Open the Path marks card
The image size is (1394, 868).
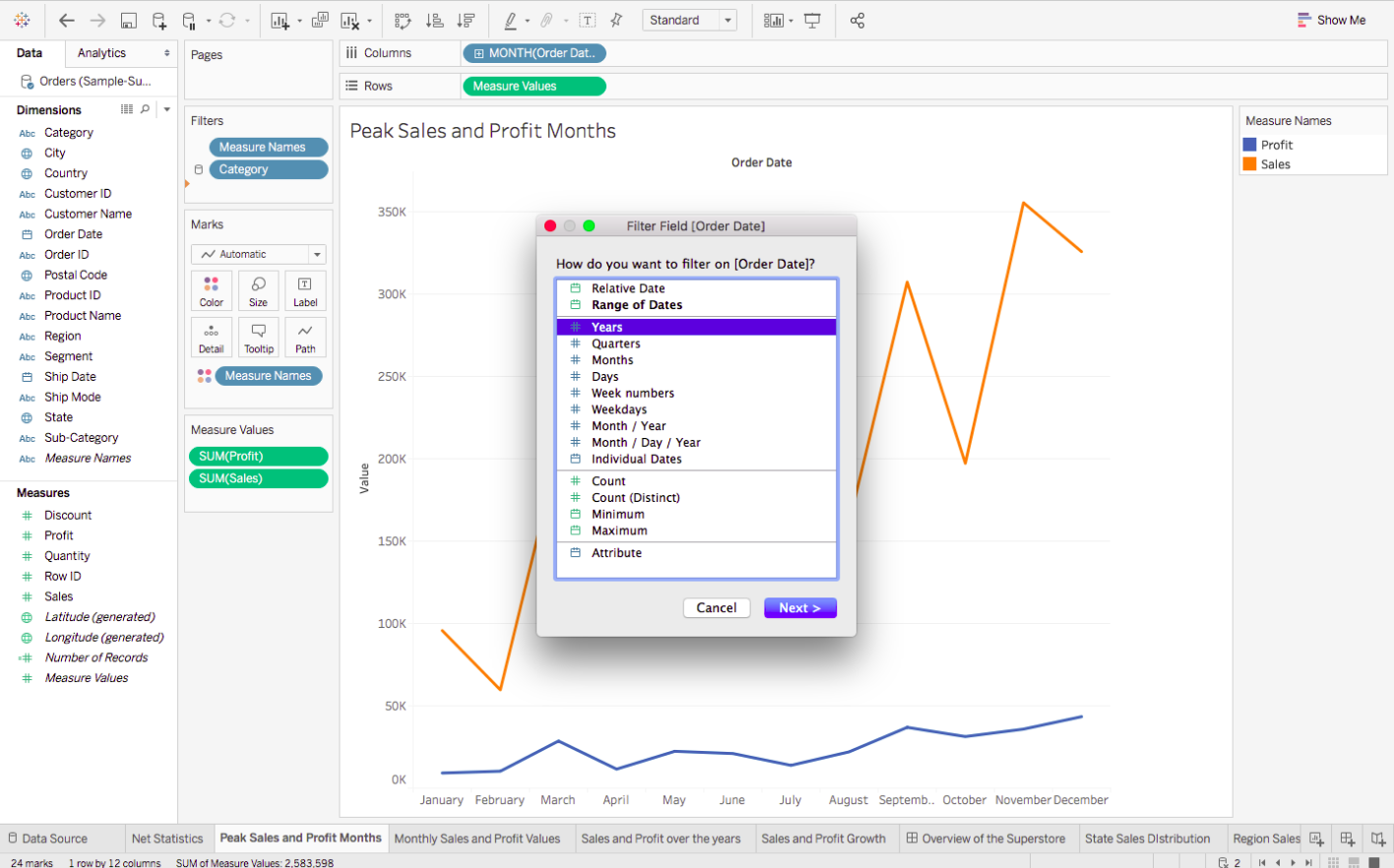[x=305, y=338]
